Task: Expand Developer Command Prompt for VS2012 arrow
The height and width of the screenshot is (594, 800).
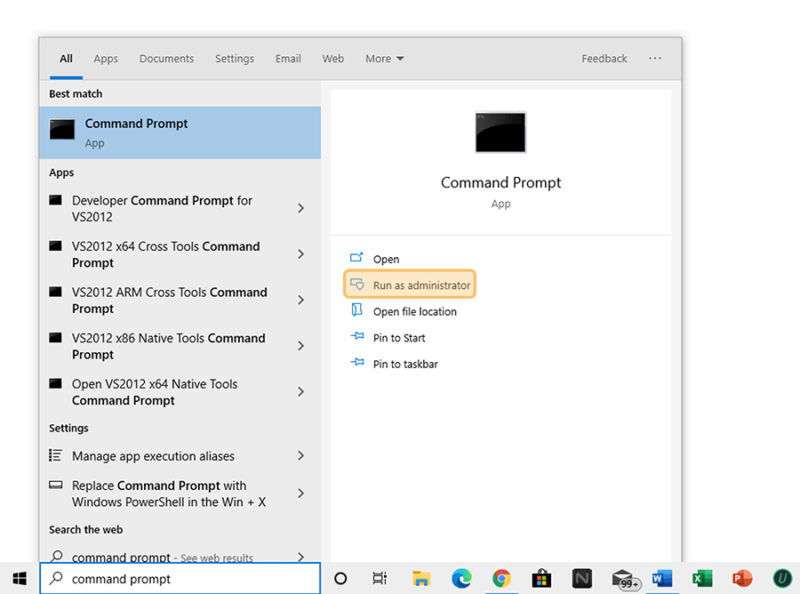Action: [301, 208]
